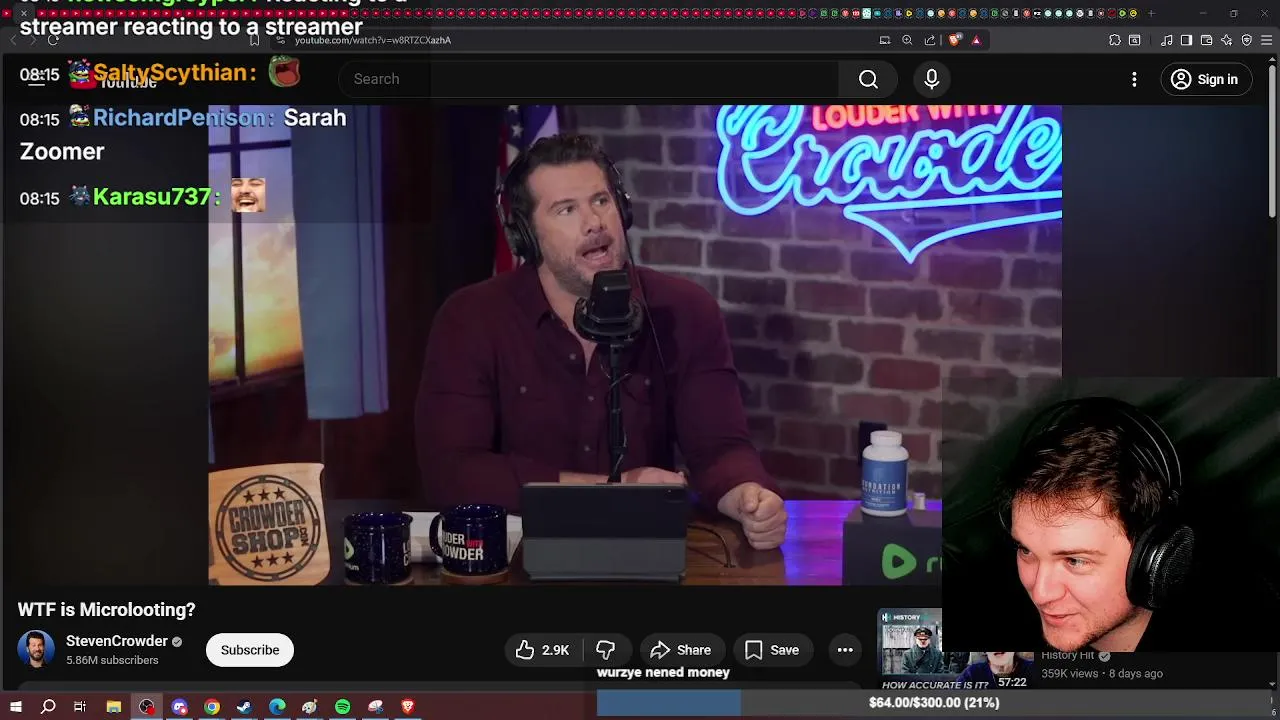Open Windows taskbar search

coord(48,706)
